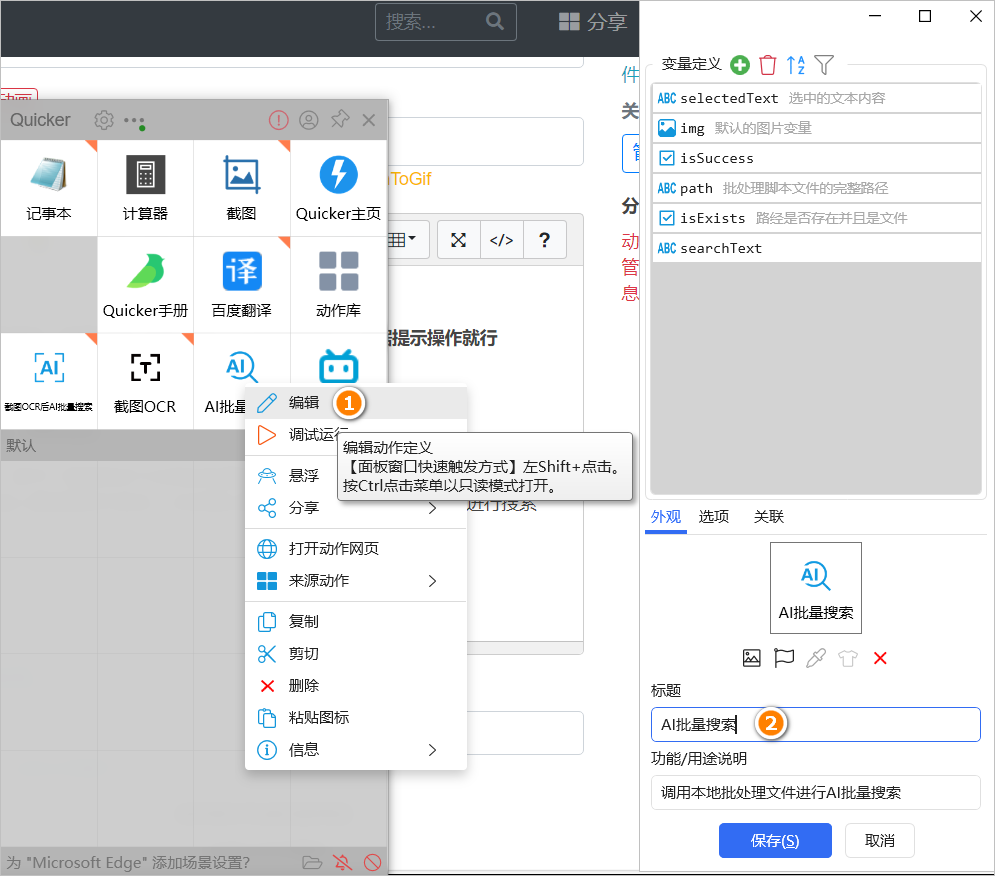Toggle code view in editor toolbar

point(502,240)
